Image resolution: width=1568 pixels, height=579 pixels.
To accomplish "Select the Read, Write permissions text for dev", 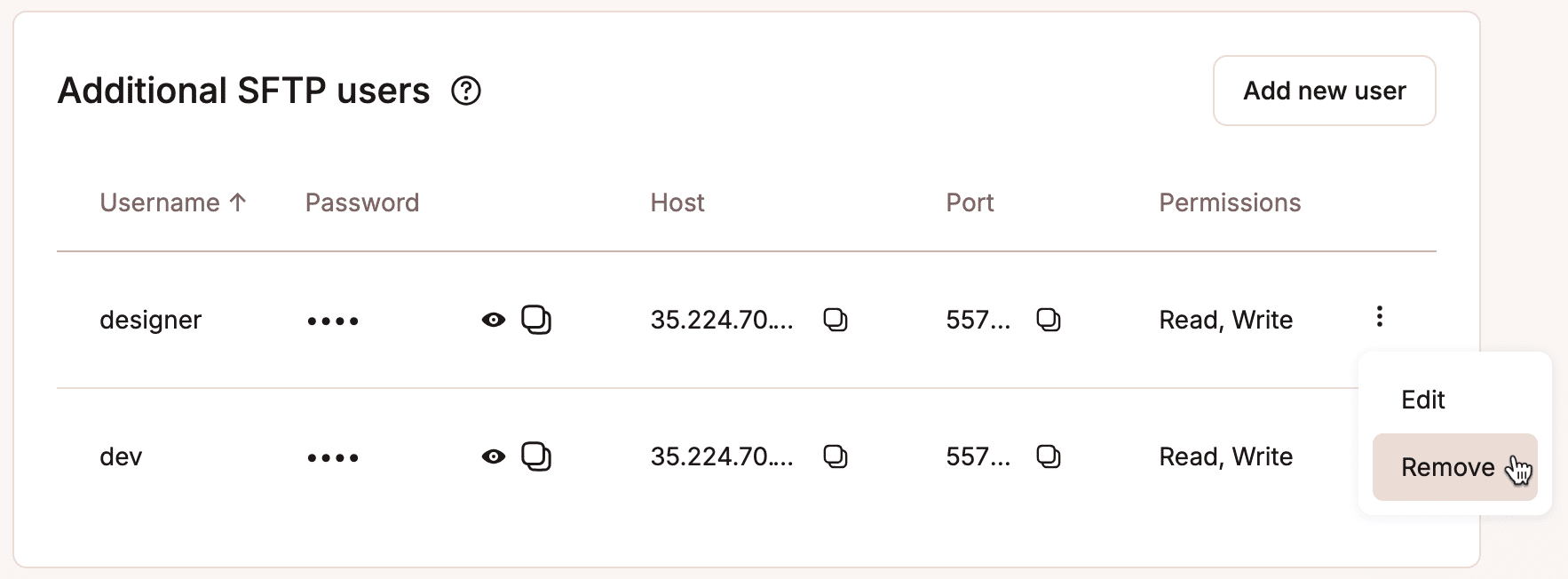I will [1225, 456].
